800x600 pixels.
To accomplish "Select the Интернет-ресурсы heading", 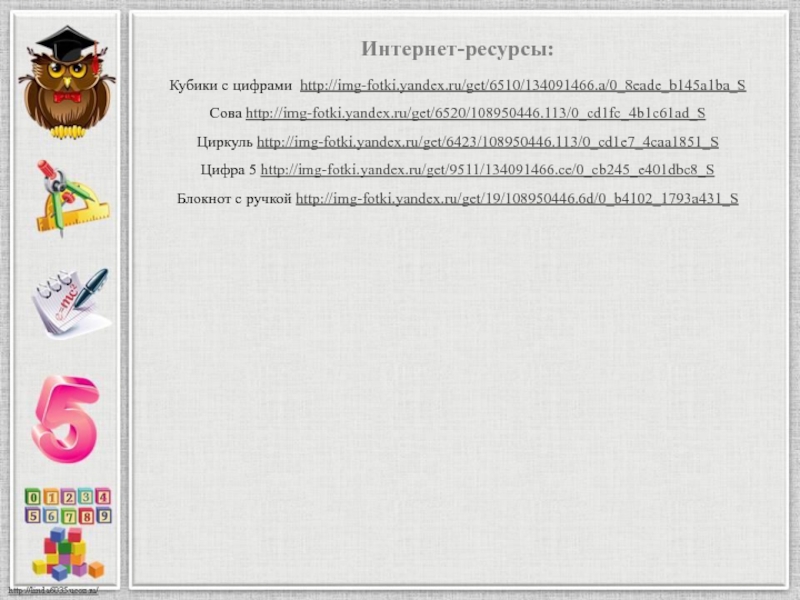I will pyautogui.click(x=457, y=49).
